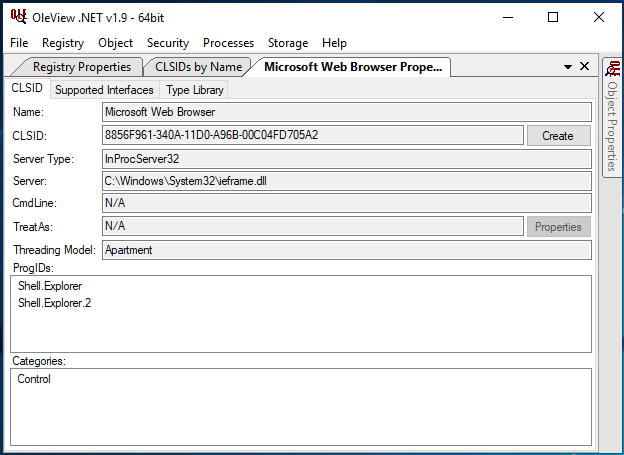Open the Processes menu
The width and height of the screenshot is (624, 455).
point(228,43)
